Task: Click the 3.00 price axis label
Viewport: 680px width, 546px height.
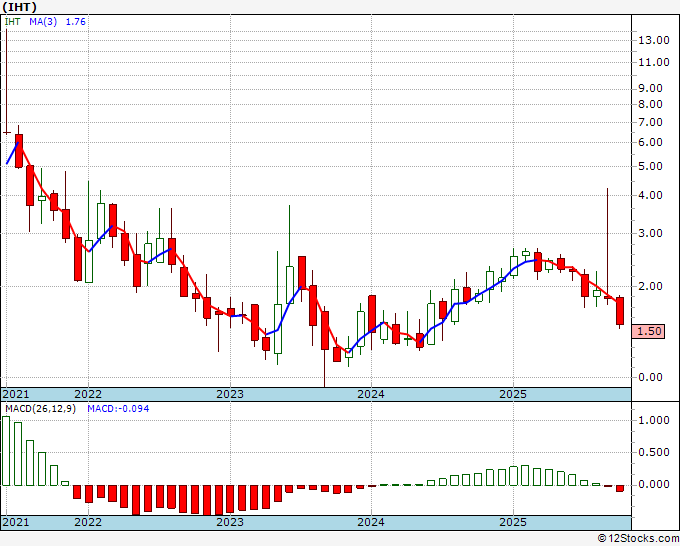Action: [x=651, y=234]
